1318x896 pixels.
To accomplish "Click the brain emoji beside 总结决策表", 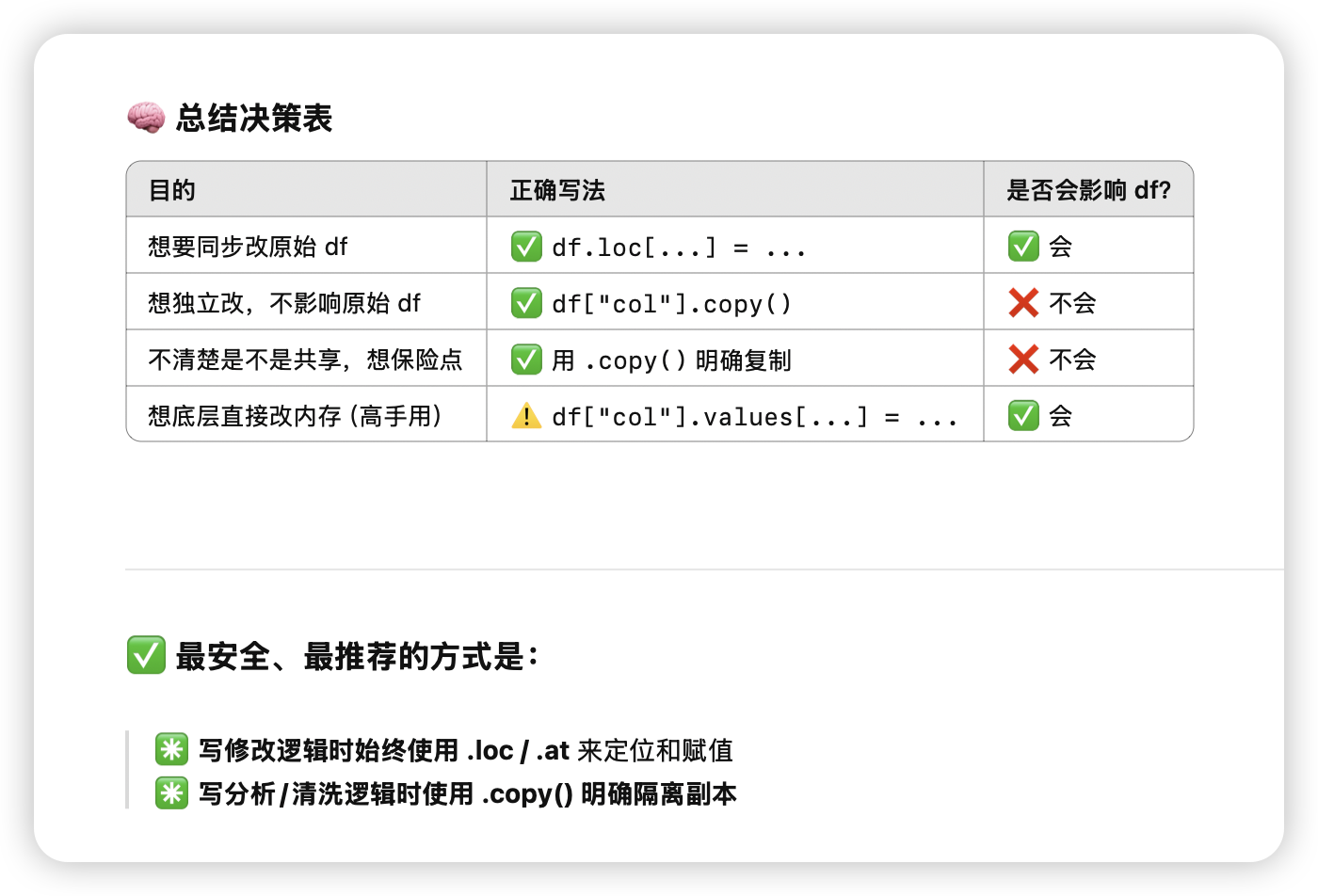I will tap(146, 118).
